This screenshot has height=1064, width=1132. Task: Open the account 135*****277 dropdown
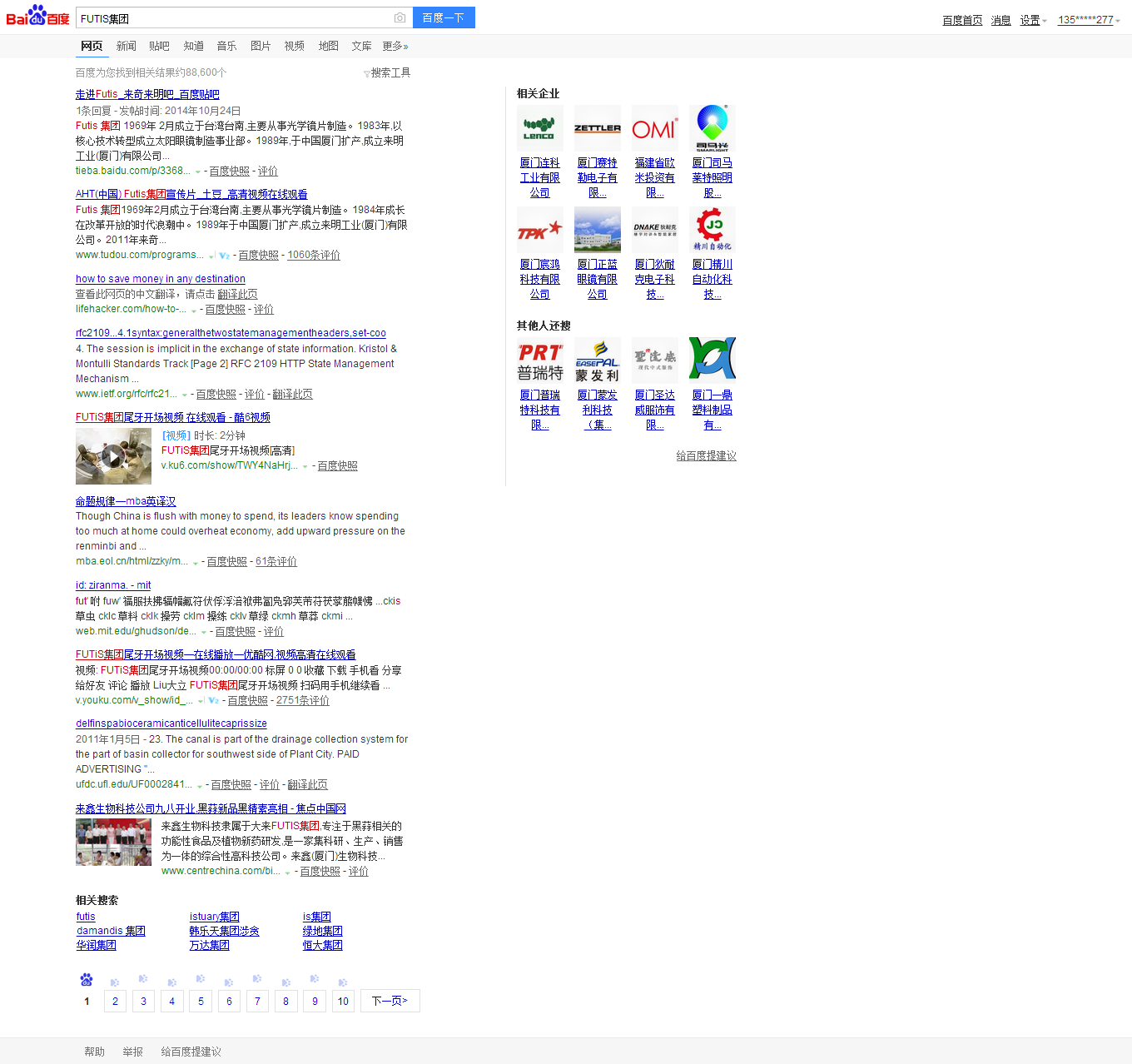[1089, 20]
